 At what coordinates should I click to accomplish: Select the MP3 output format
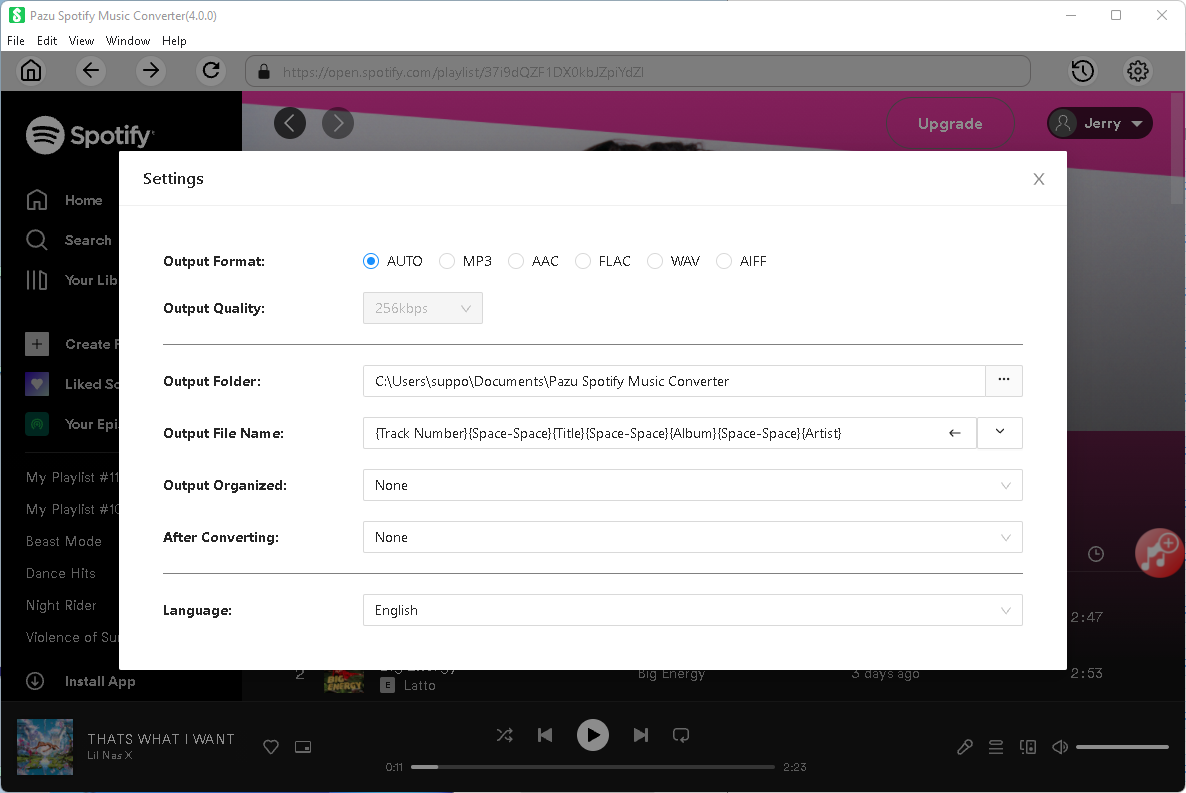coord(447,261)
